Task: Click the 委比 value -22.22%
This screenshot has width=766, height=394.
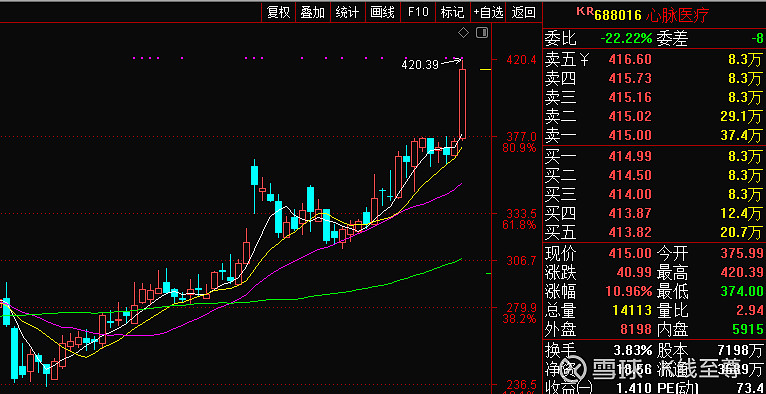Action: [626, 38]
